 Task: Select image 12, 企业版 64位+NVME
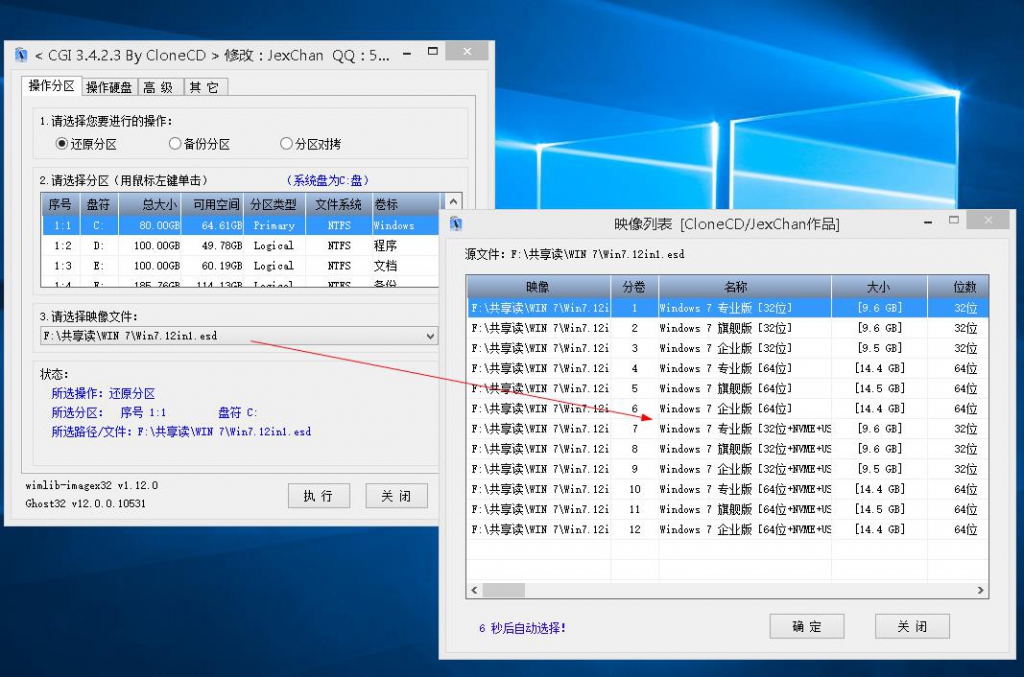[x=728, y=529]
